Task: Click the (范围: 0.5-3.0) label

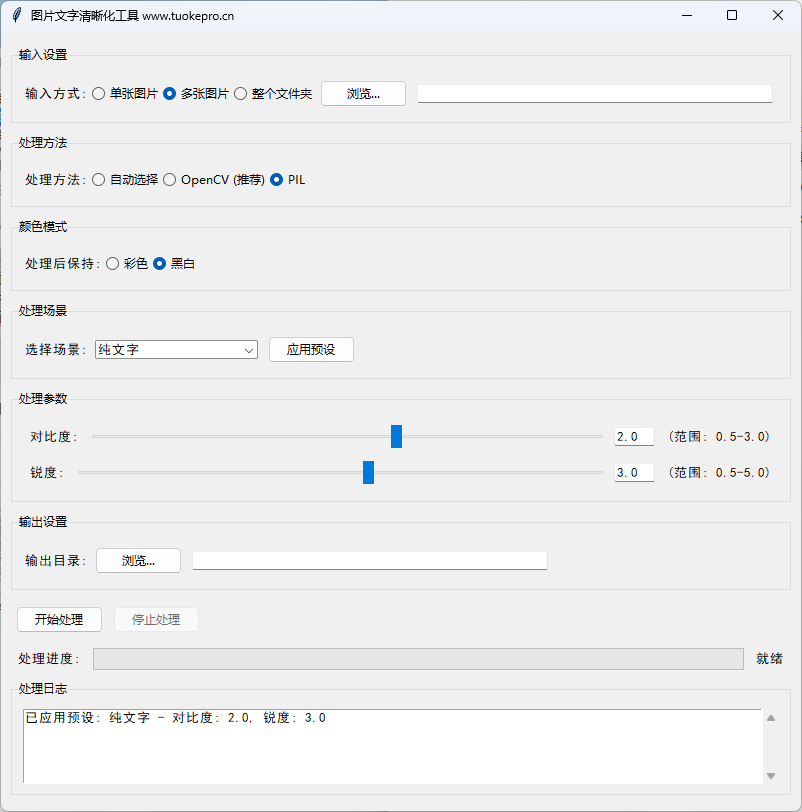Action: [x=719, y=437]
